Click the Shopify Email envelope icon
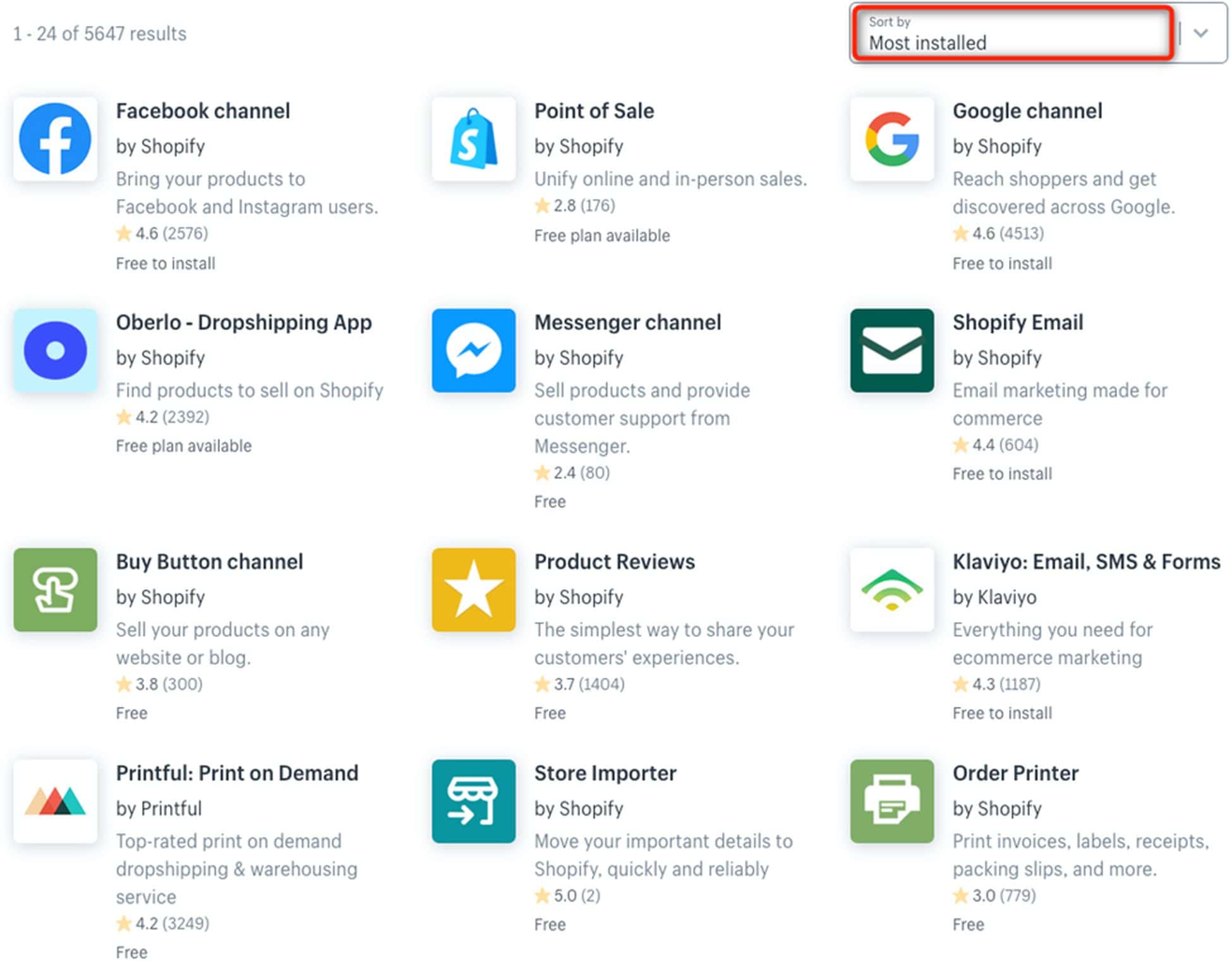 [x=892, y=351]
